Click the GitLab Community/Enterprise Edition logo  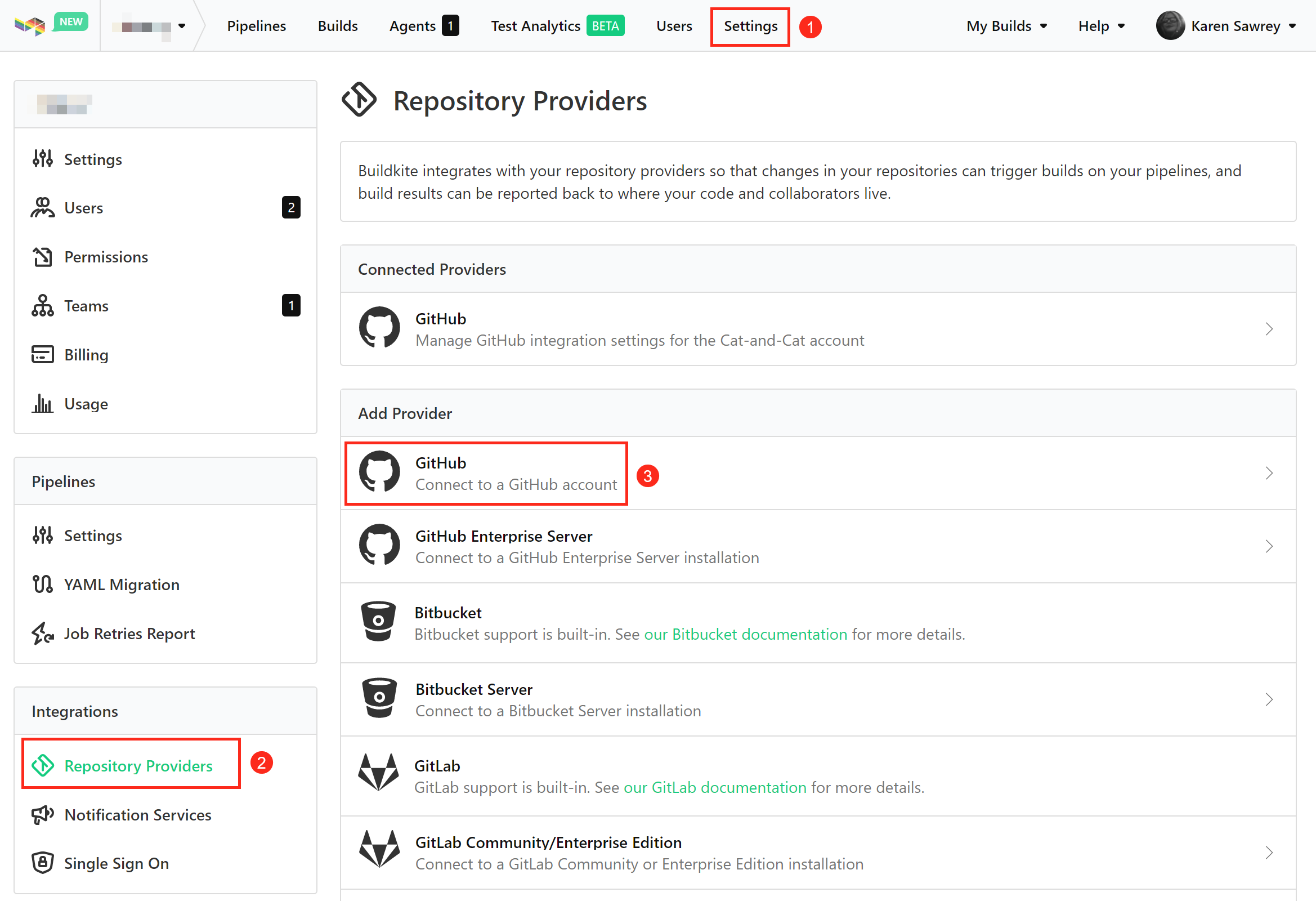pos(378,849)
